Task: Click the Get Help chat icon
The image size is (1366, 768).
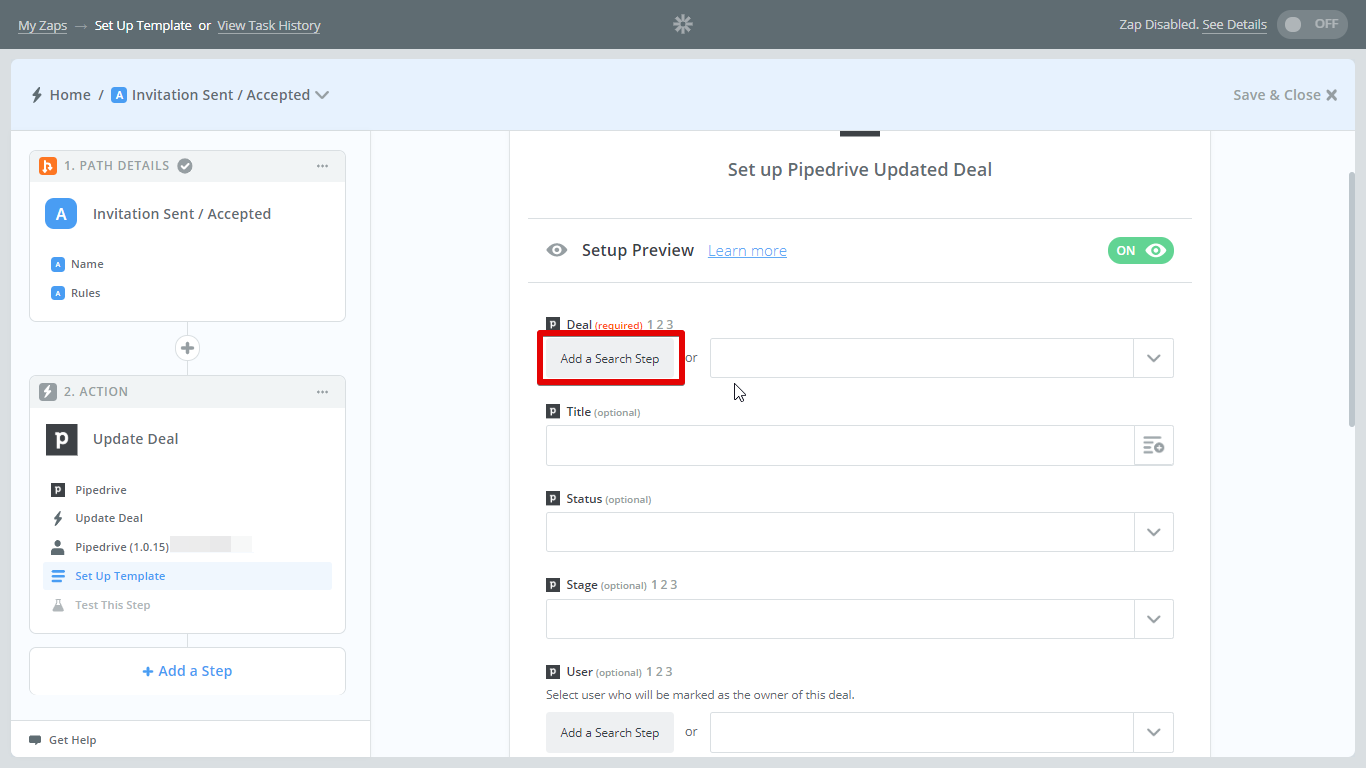Action: [x=35, y=740]
